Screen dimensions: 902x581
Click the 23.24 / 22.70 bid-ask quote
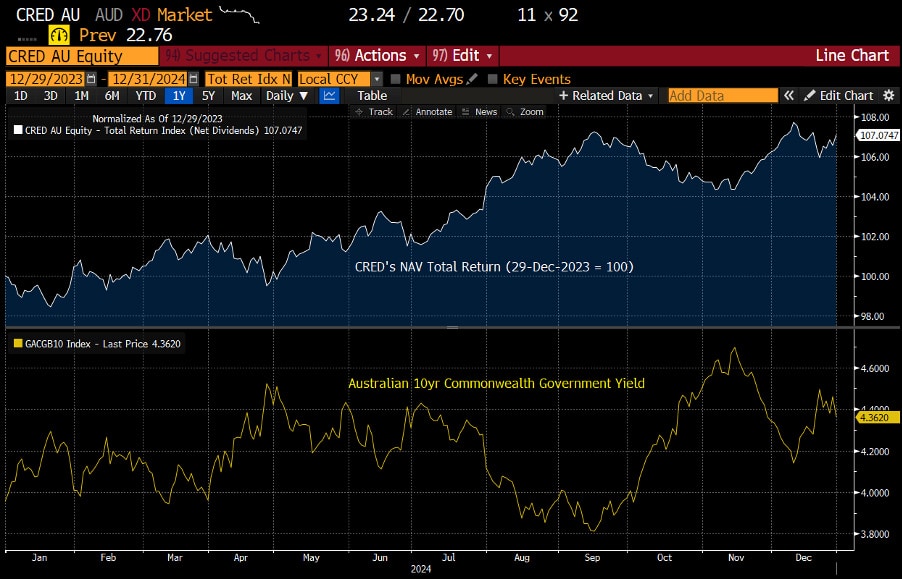(406, 14)
